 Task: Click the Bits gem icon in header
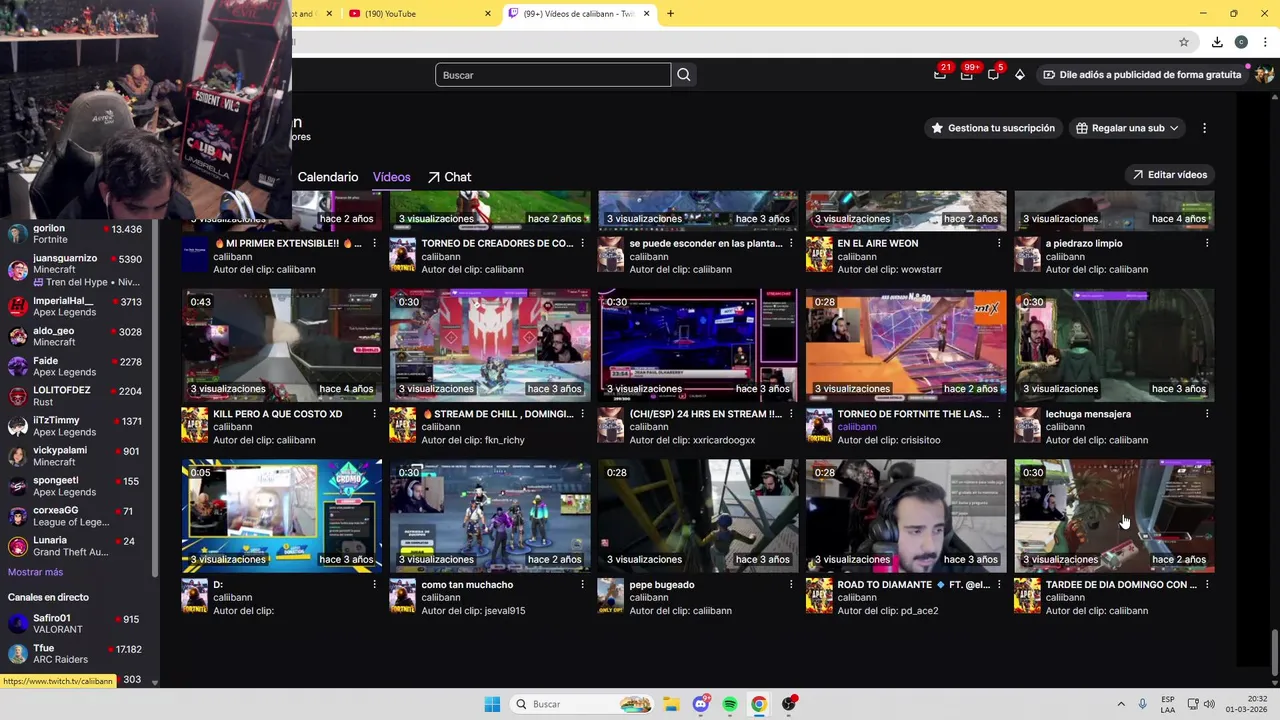(1020, 74)
